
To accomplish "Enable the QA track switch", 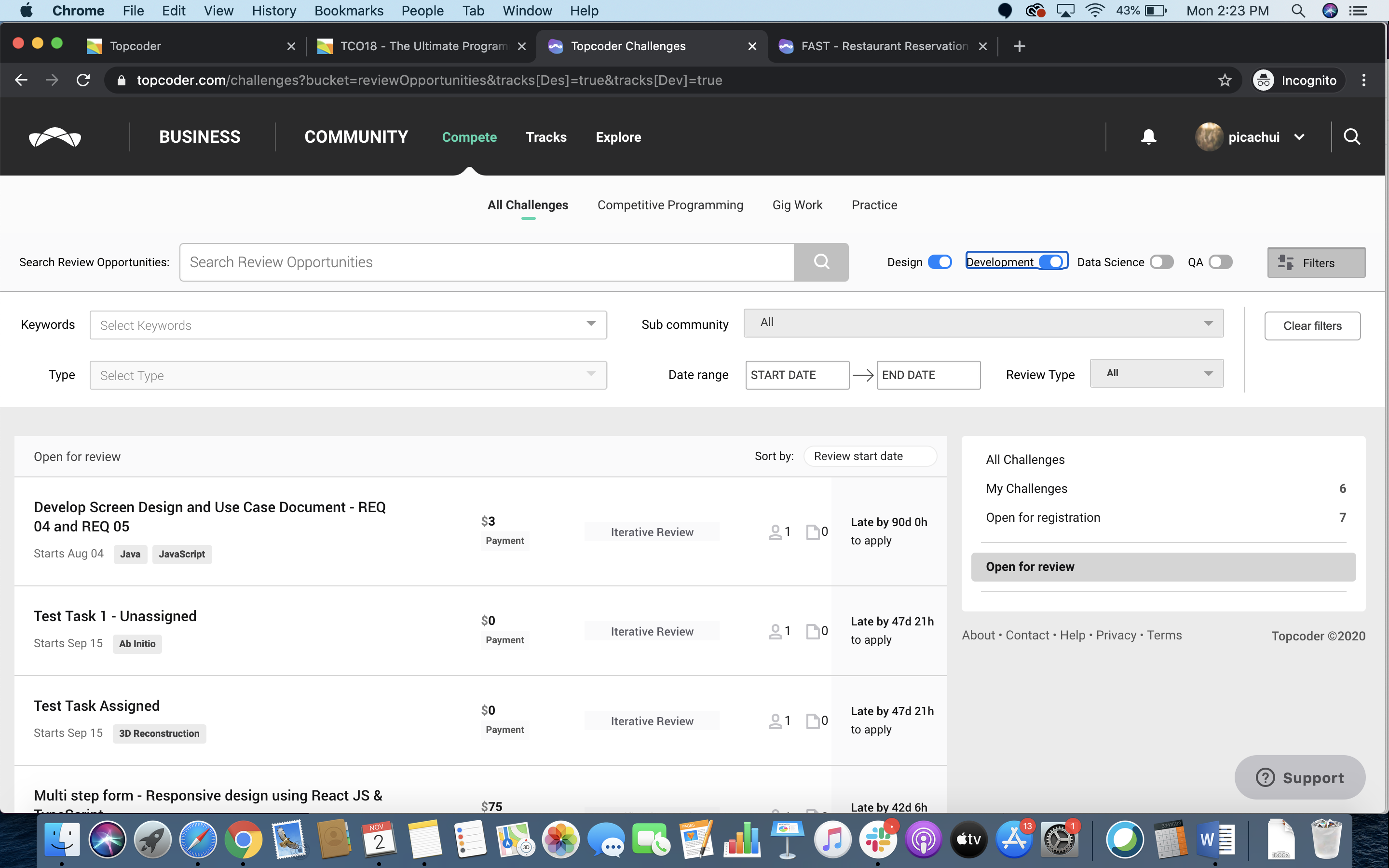I will pyautogui.click(x=1220, y=262).
